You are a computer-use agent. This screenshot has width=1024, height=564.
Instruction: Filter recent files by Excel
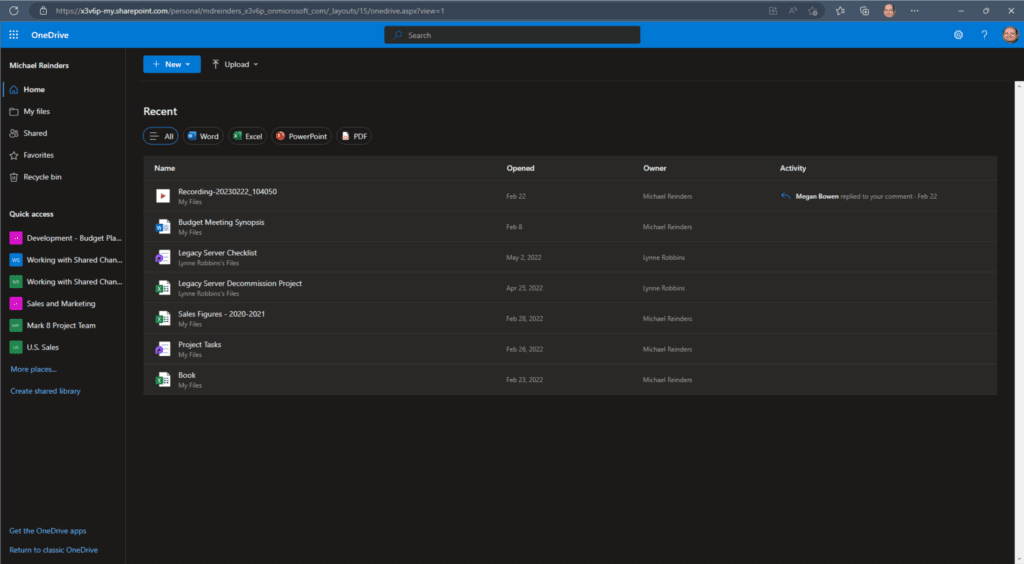[247, 136]
